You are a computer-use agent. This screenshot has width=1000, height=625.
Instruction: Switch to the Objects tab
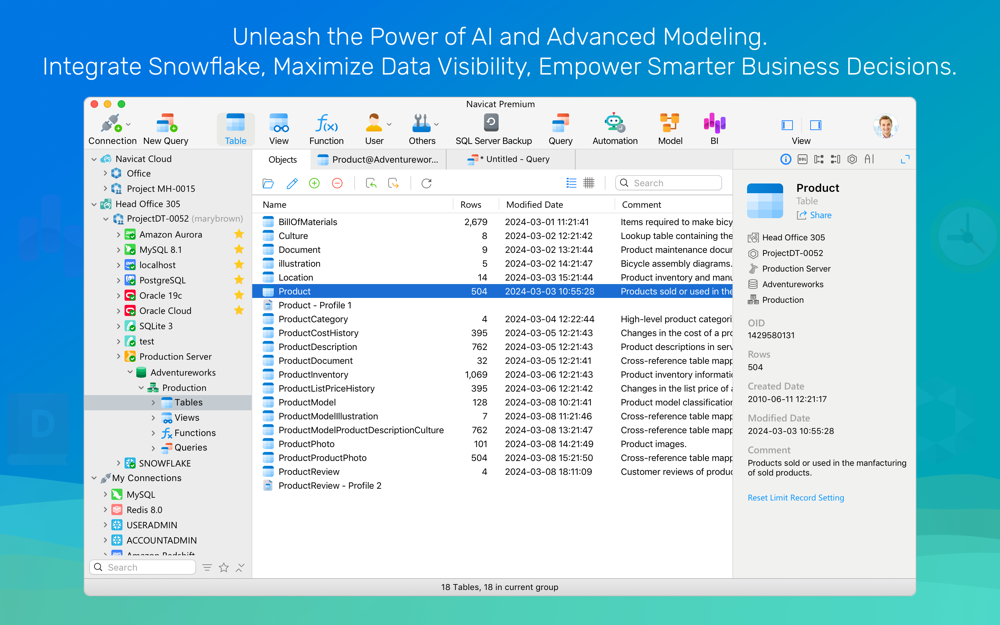coord(283,159)
